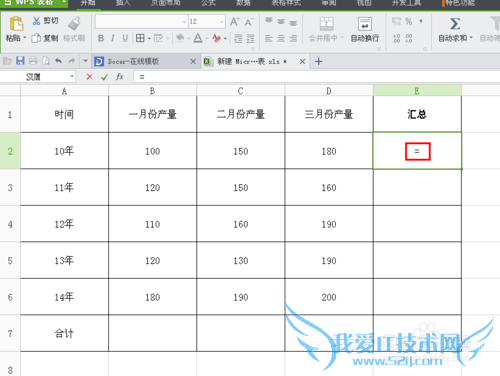500x376 pixels.
Task: Click cell with value 200
Action: click(329, 297)
